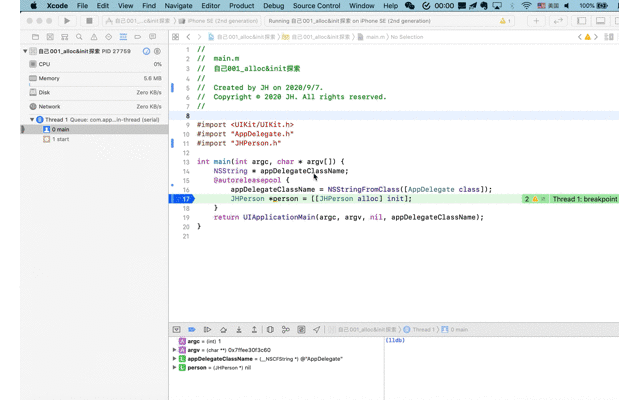Open the Issue navigator warning triangle icon
Screen dimensions: 640x400
94,37
